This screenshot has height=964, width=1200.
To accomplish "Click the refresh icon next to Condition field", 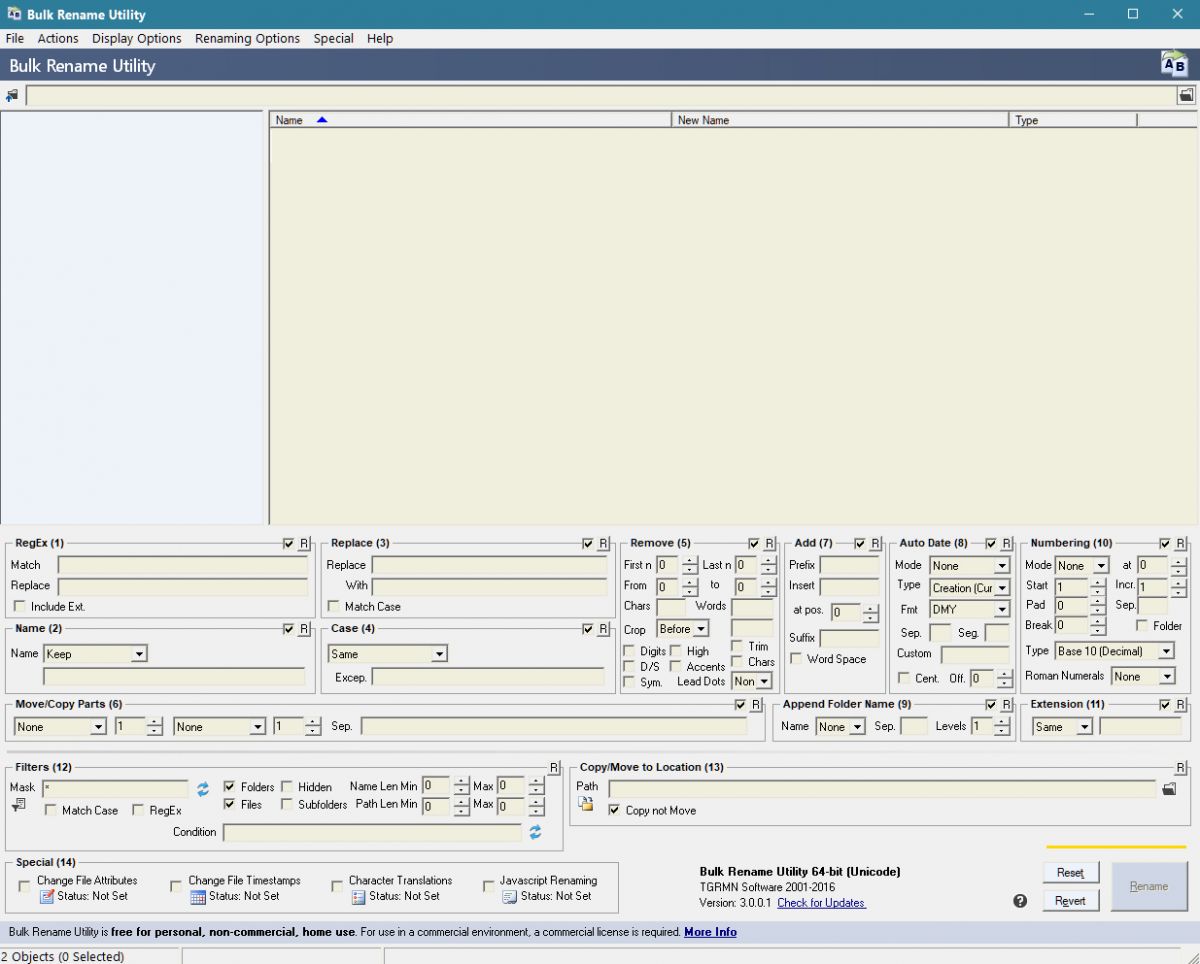I will pyautogui.click(x=535, y=832).
